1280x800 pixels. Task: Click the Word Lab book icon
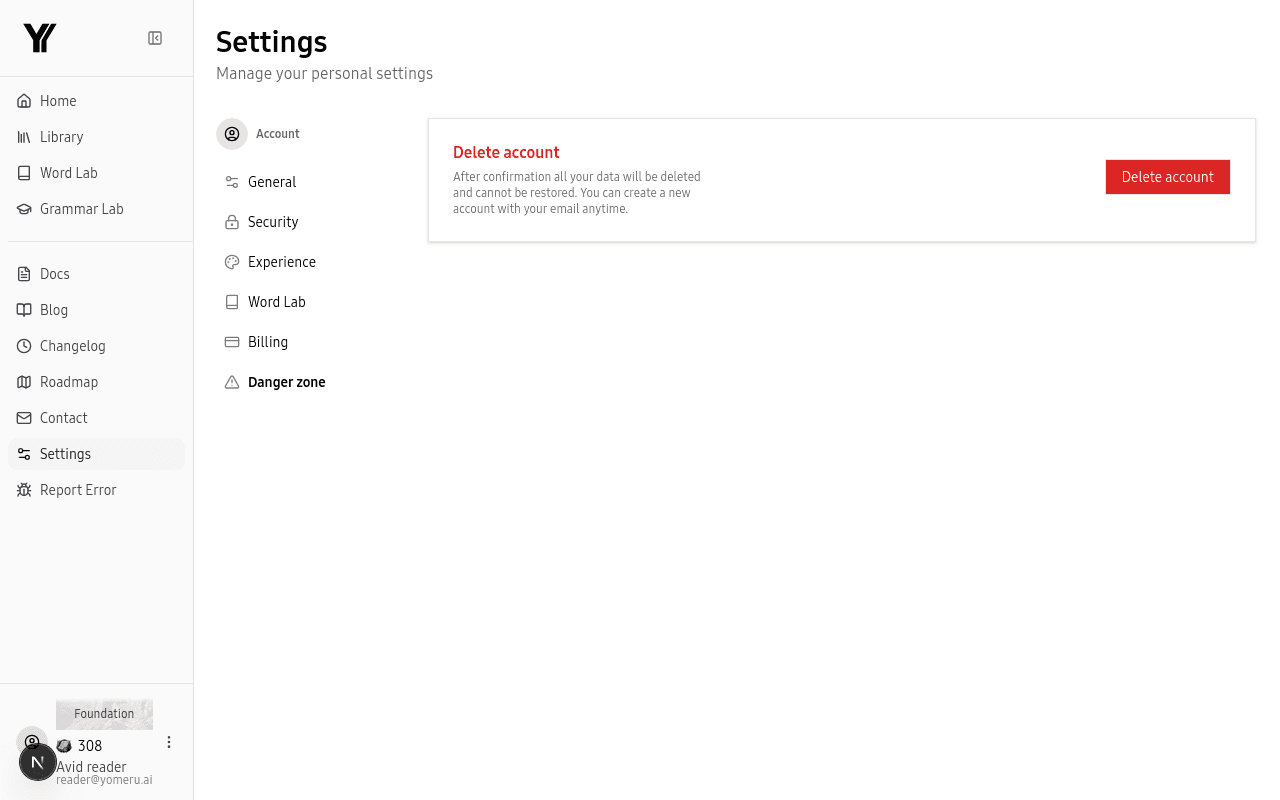tap(24, 172)
